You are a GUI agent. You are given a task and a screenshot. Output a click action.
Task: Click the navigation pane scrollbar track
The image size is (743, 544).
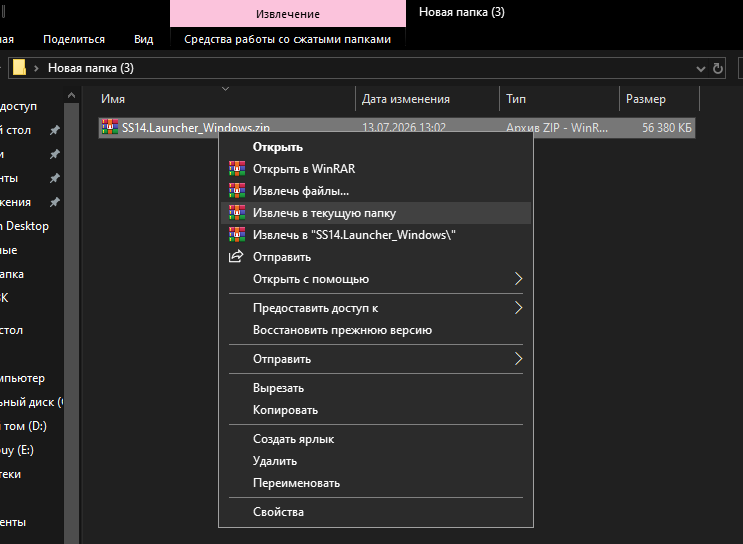(x=71, y=322)
